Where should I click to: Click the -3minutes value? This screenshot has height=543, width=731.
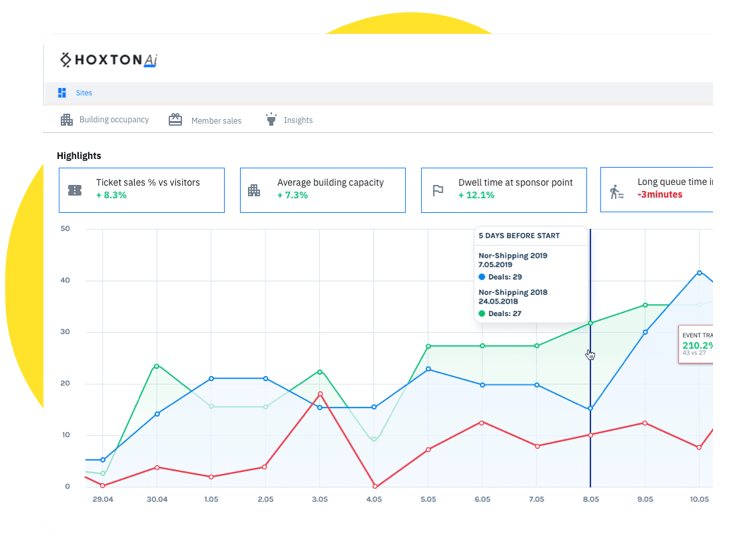coord(660,194)
